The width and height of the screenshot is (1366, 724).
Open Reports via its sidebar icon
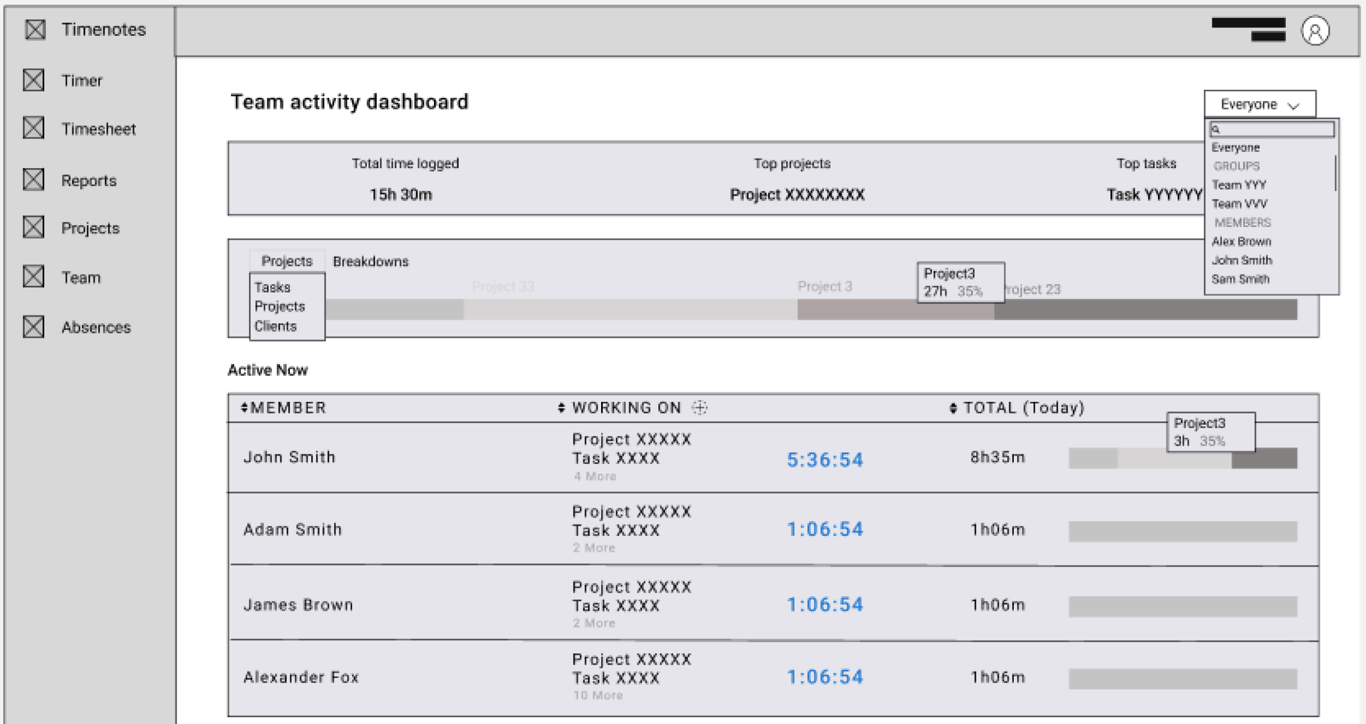(34, 180)
